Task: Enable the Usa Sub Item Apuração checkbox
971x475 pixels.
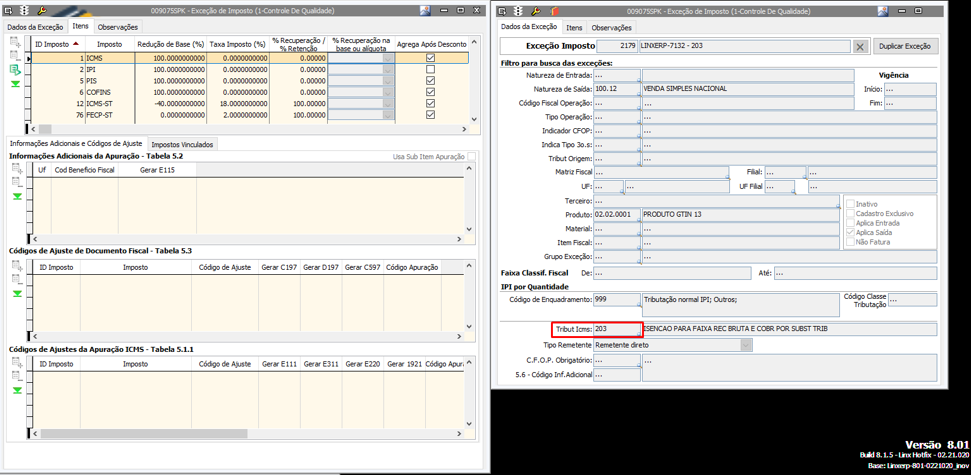Action: (x=473, y=157)
